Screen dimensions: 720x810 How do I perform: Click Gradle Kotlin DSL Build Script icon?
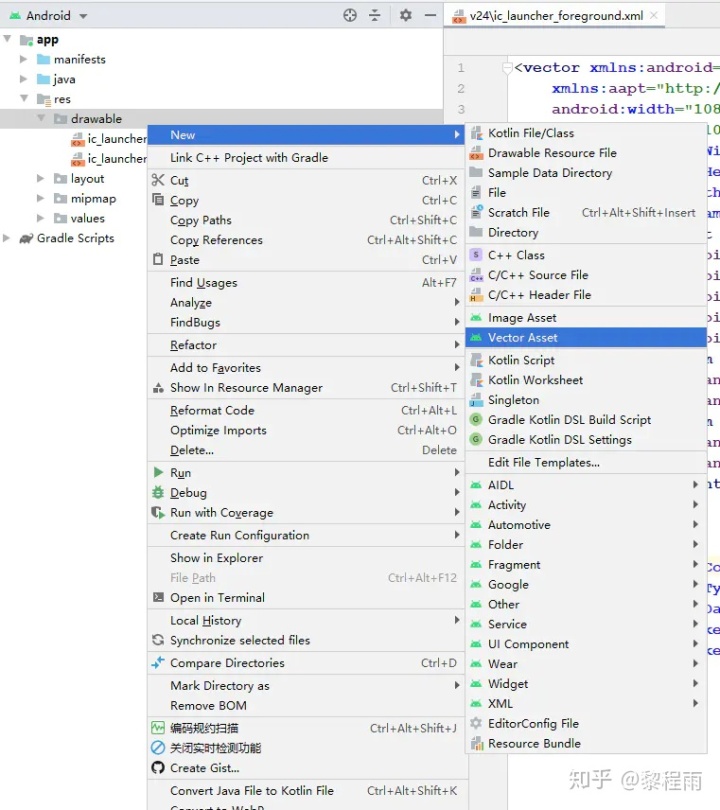(x=476, y=419)
